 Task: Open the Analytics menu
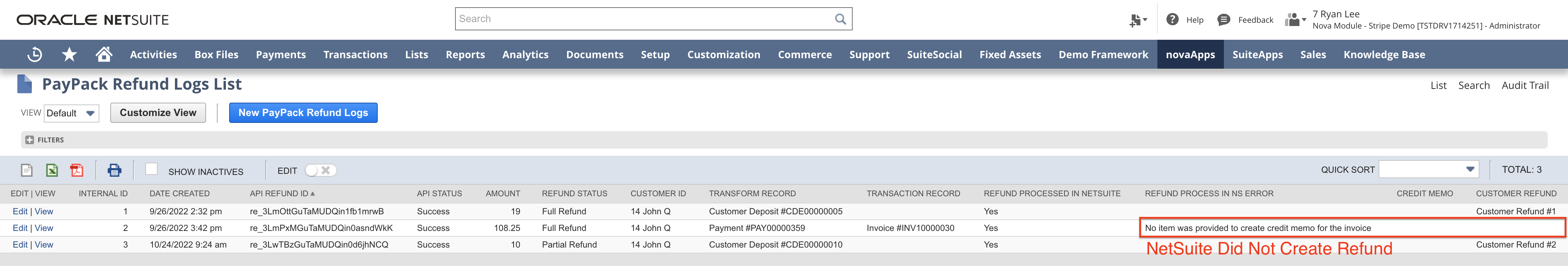tap(525, 54)
